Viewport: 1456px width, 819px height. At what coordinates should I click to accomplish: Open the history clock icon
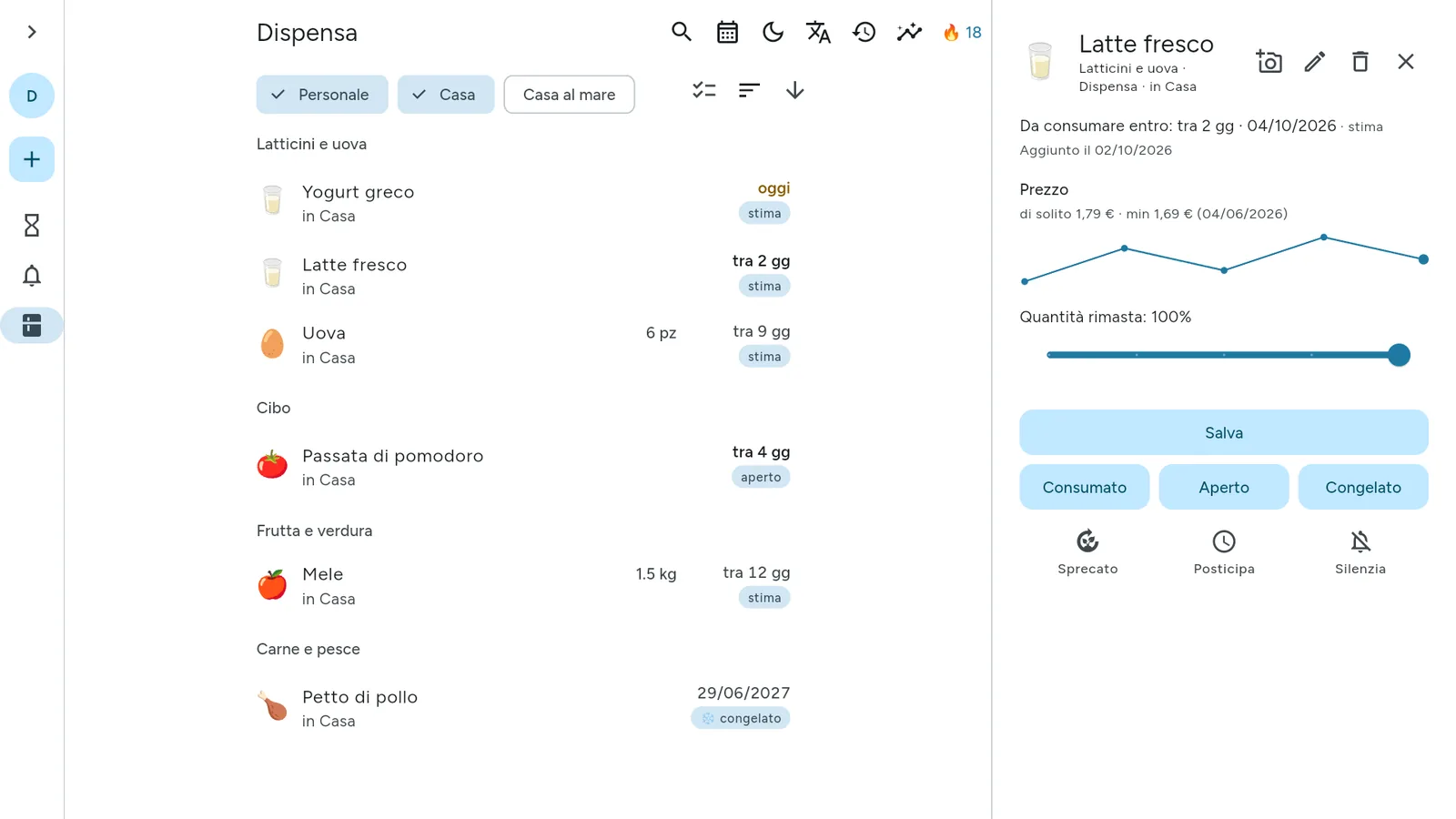pos(864,32)
